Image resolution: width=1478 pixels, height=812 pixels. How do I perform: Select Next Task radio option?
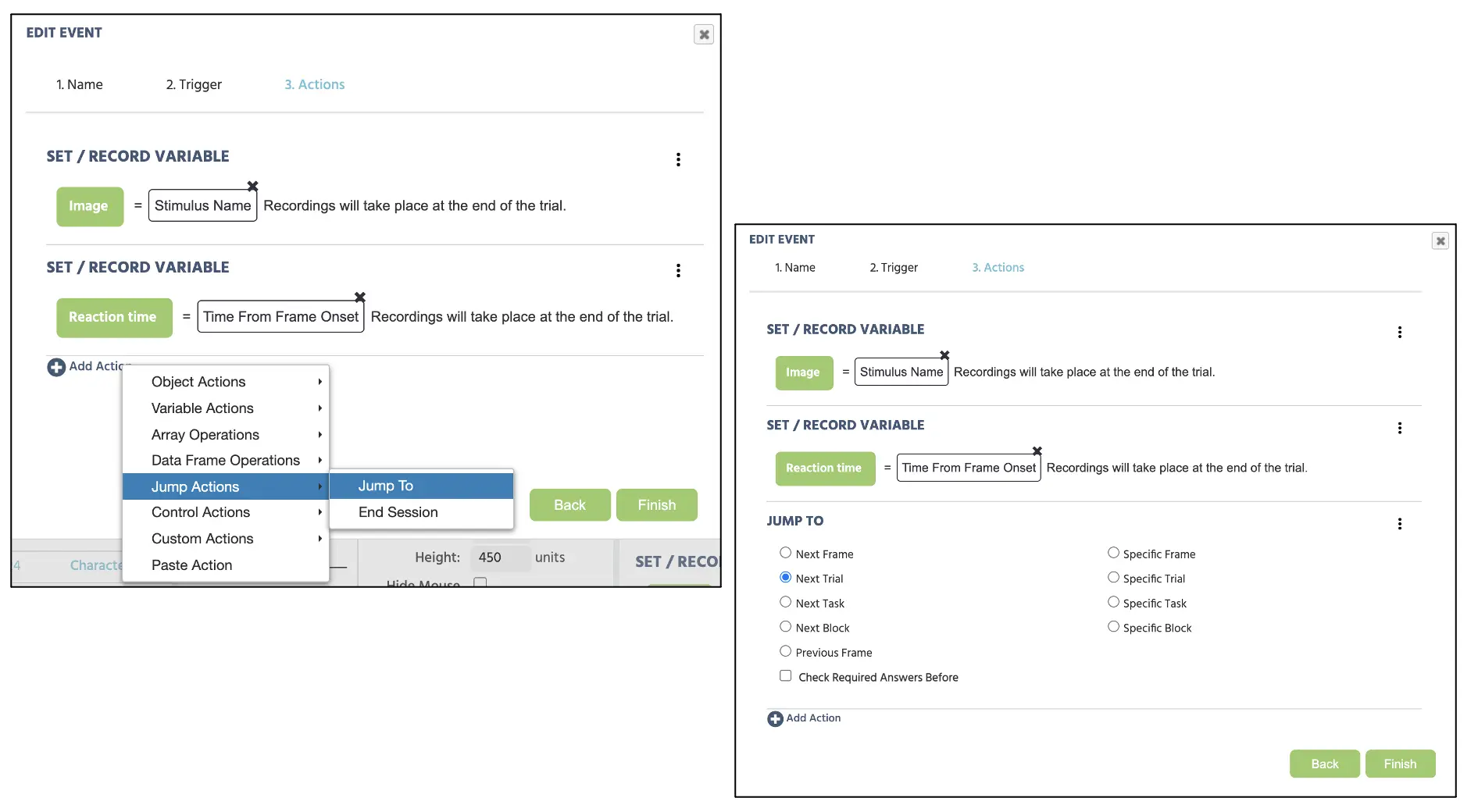786,602
